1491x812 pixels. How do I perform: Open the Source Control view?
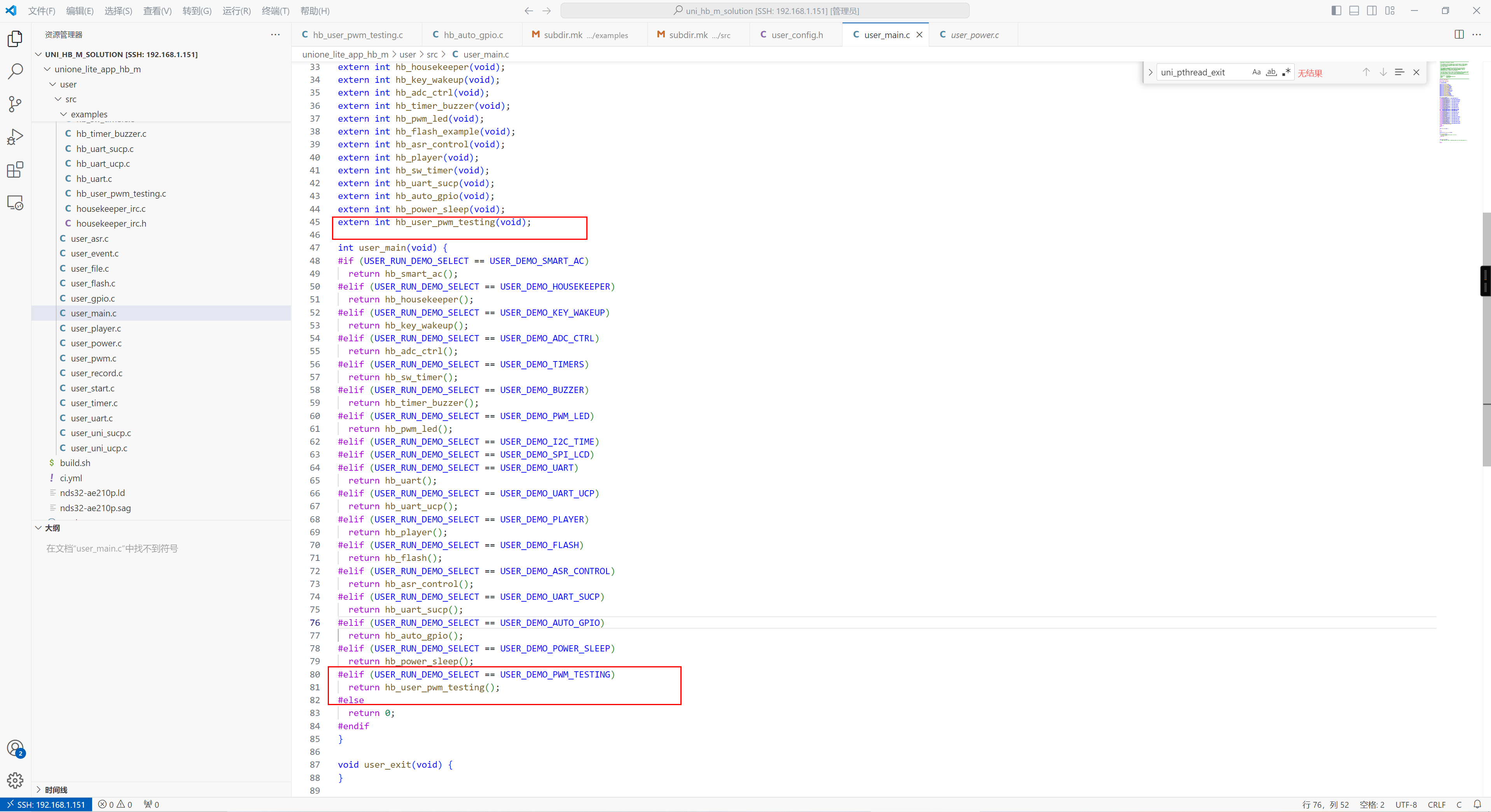(15, 104)
